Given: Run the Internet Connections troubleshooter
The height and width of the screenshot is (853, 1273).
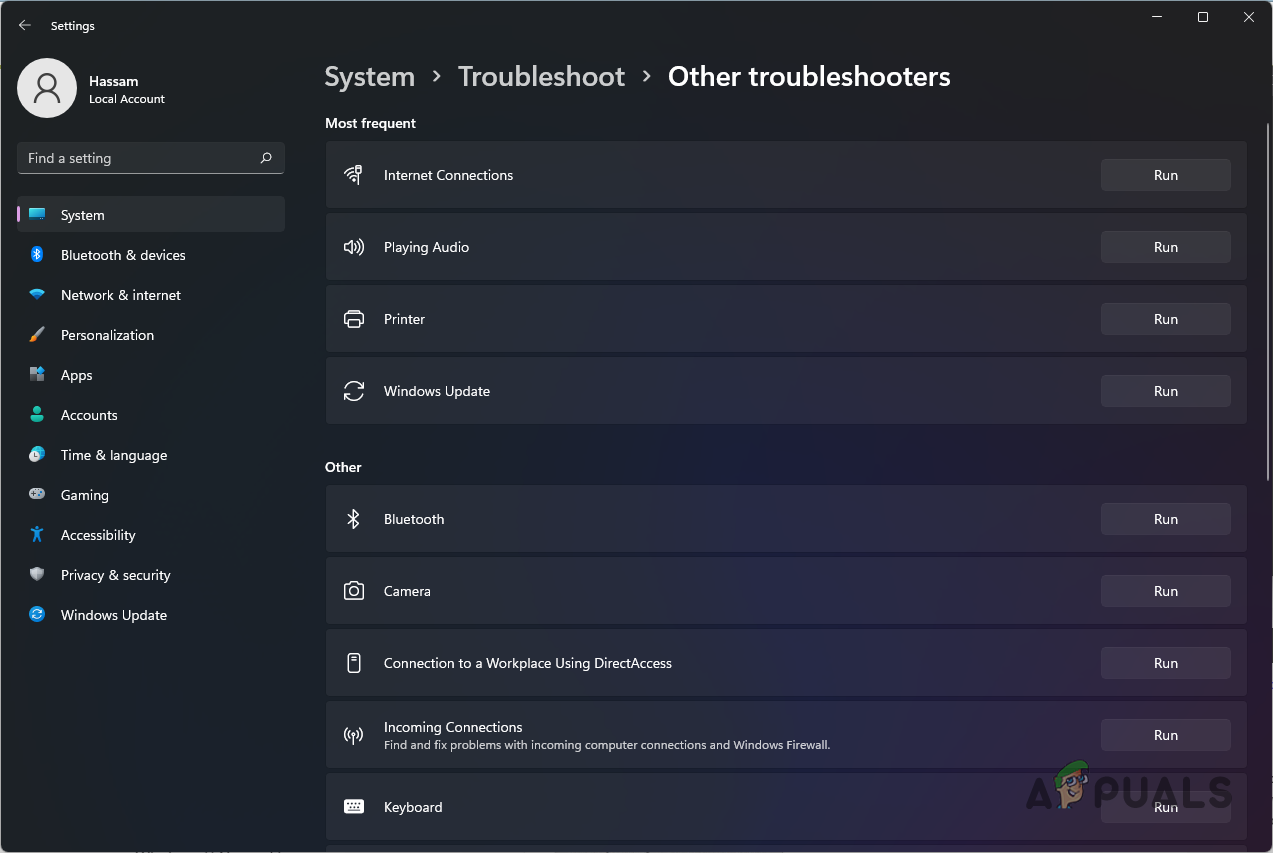Looking at the screenshot, I should (x=1165, y=175).
